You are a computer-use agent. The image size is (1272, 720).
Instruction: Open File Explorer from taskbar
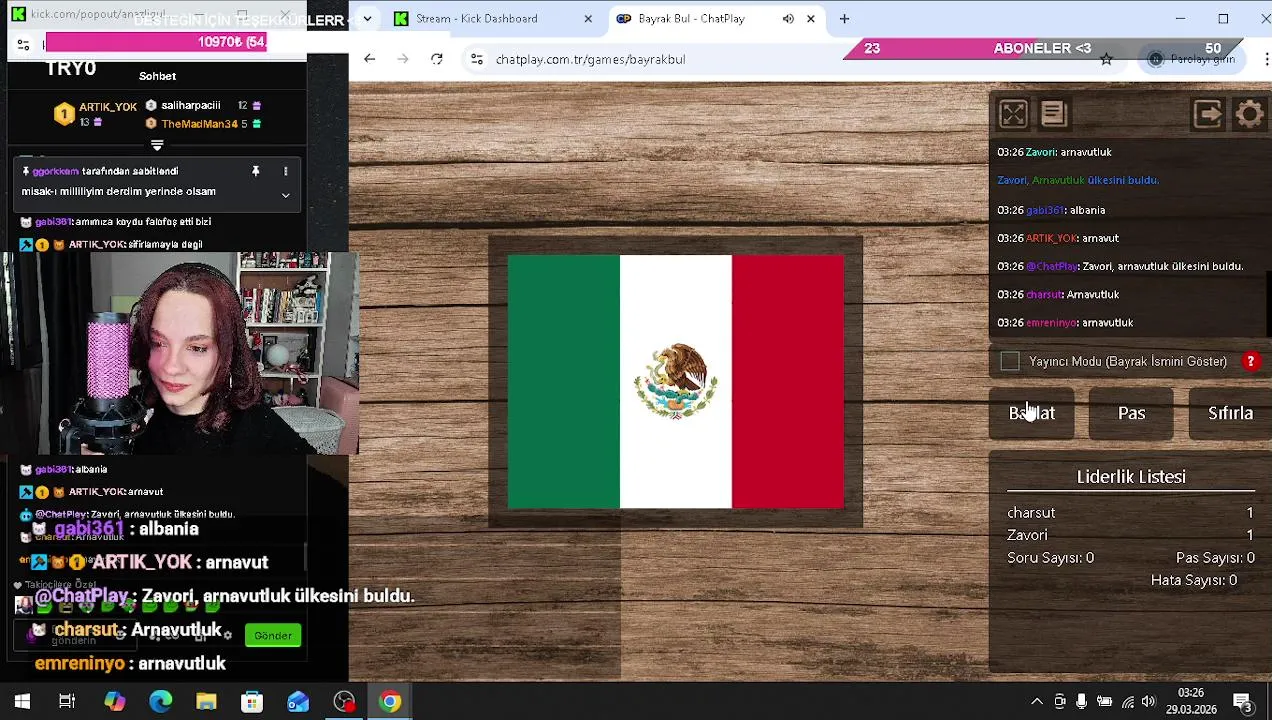(206, 702)
